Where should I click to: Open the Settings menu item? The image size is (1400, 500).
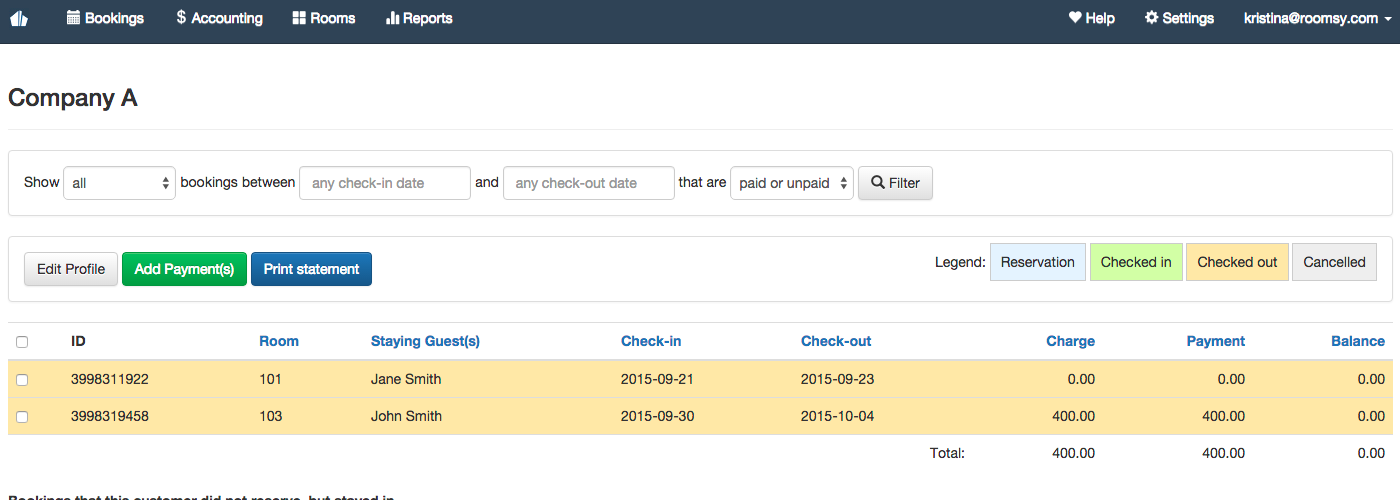1179,18
